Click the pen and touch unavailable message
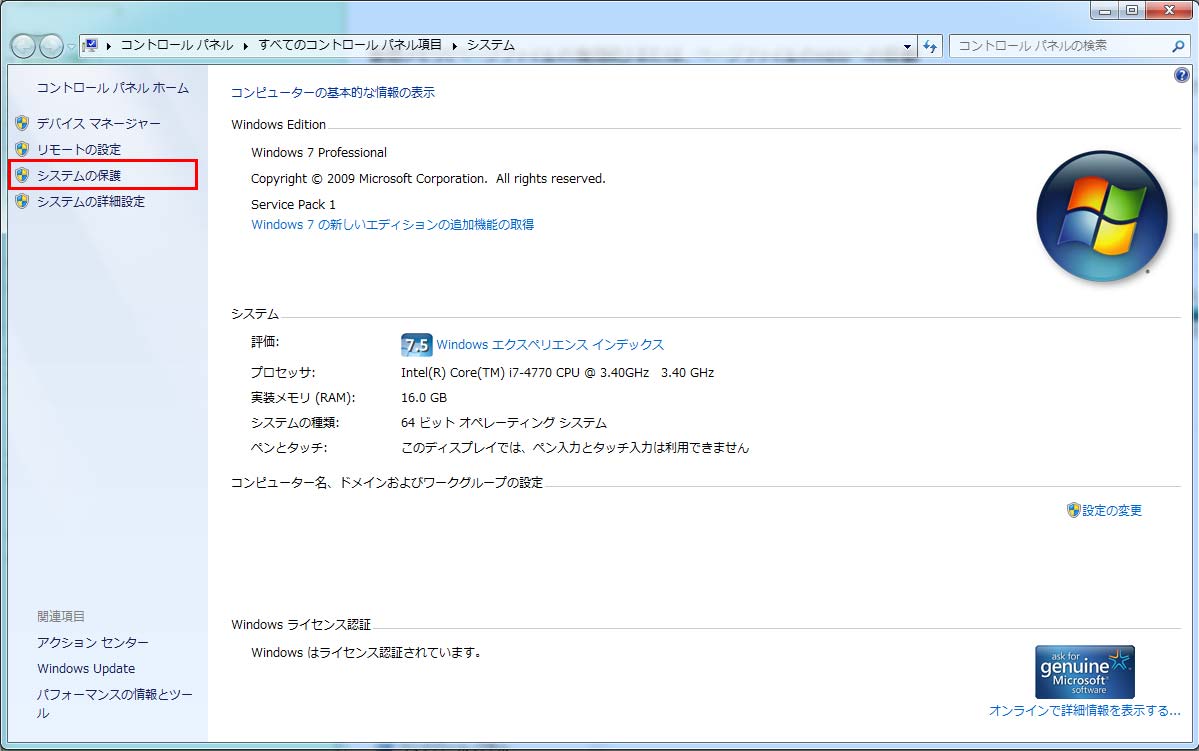Screen dimensions: 1199x751 point(575,448)
